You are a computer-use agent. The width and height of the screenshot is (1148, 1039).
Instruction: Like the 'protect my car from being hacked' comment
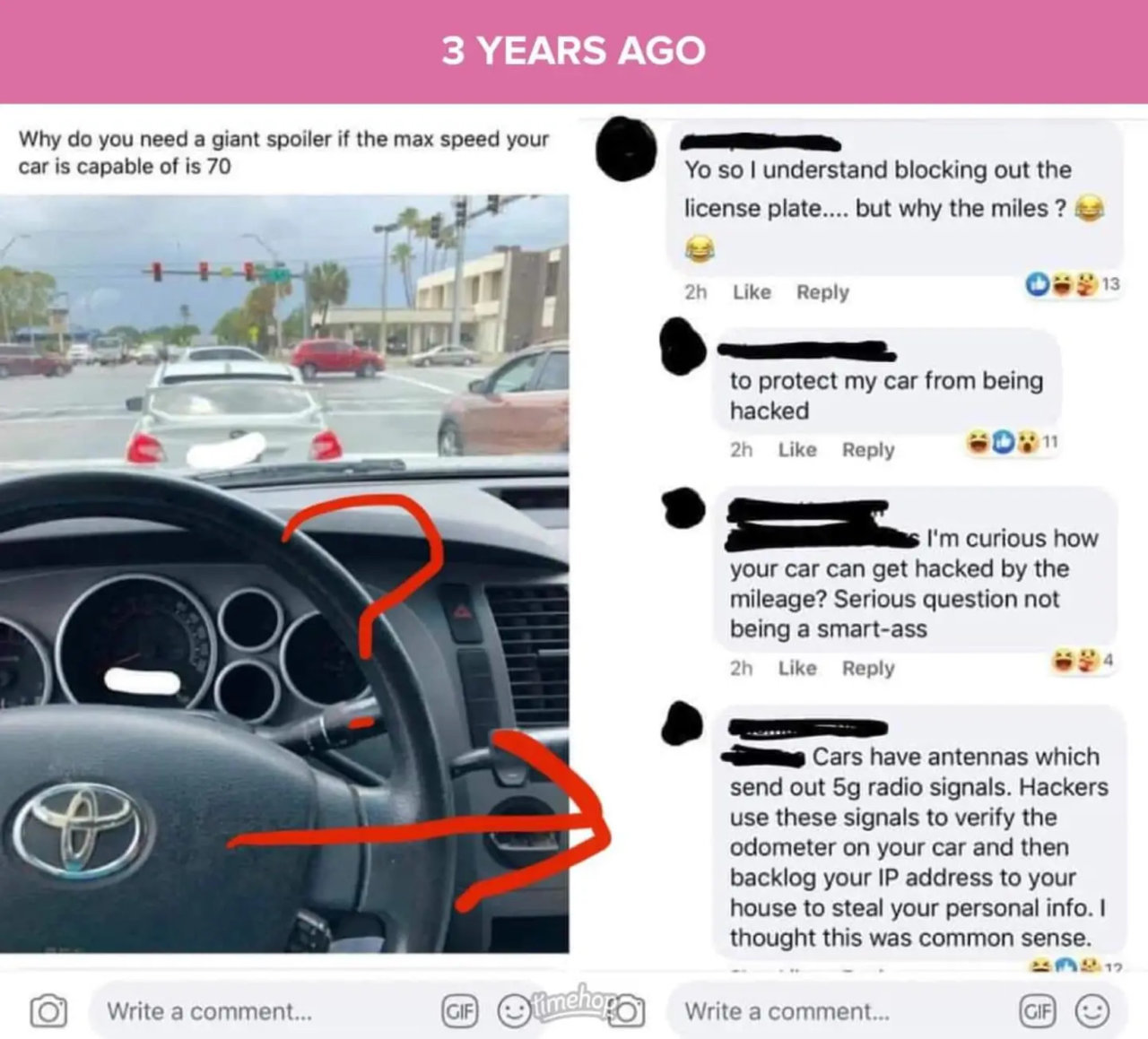point(797,449)
